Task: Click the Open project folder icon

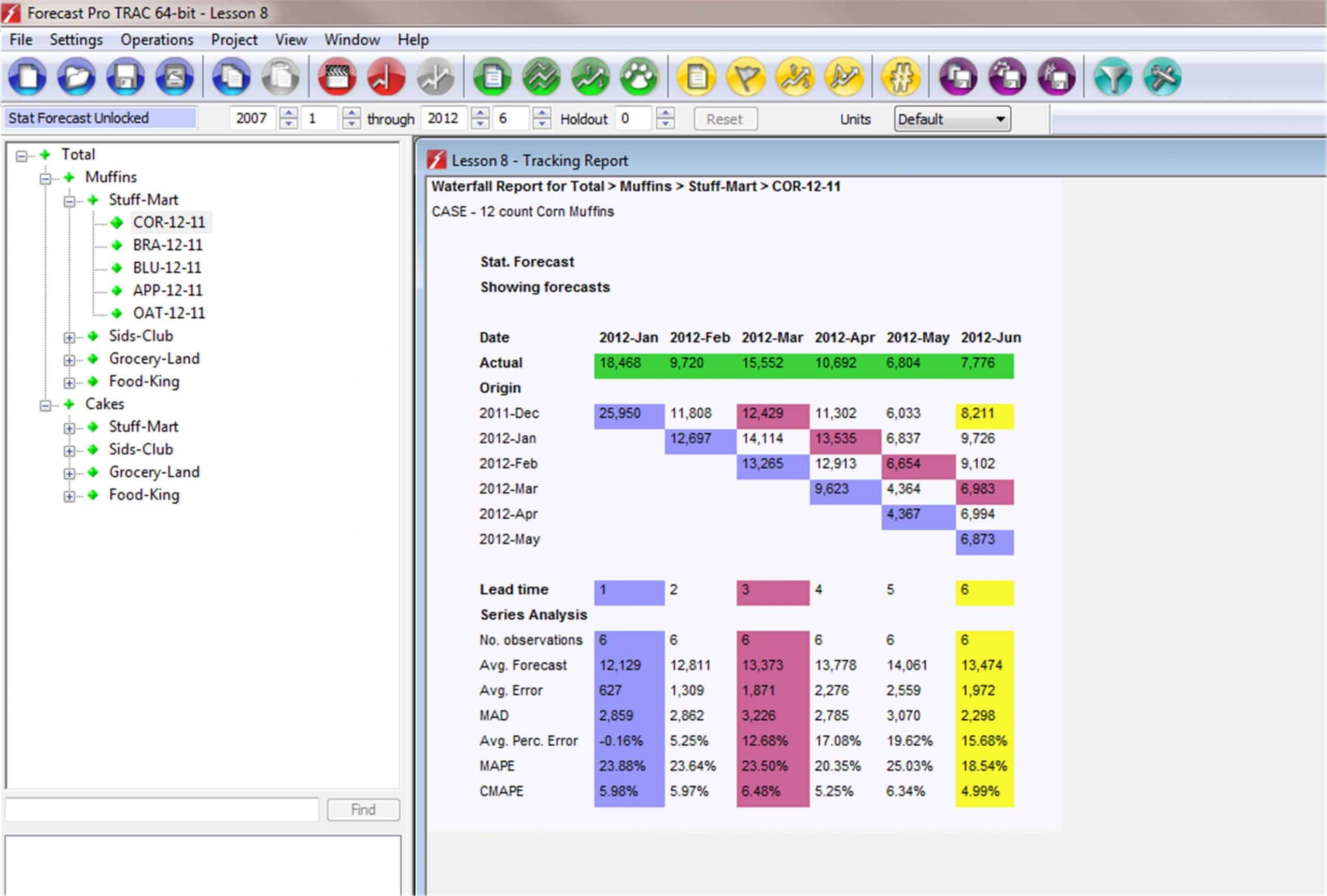Action: 76,77
